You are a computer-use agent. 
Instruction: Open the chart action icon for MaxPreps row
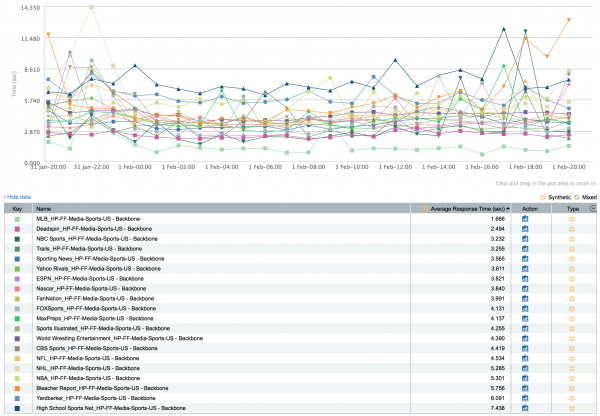(x=525, y=318)
